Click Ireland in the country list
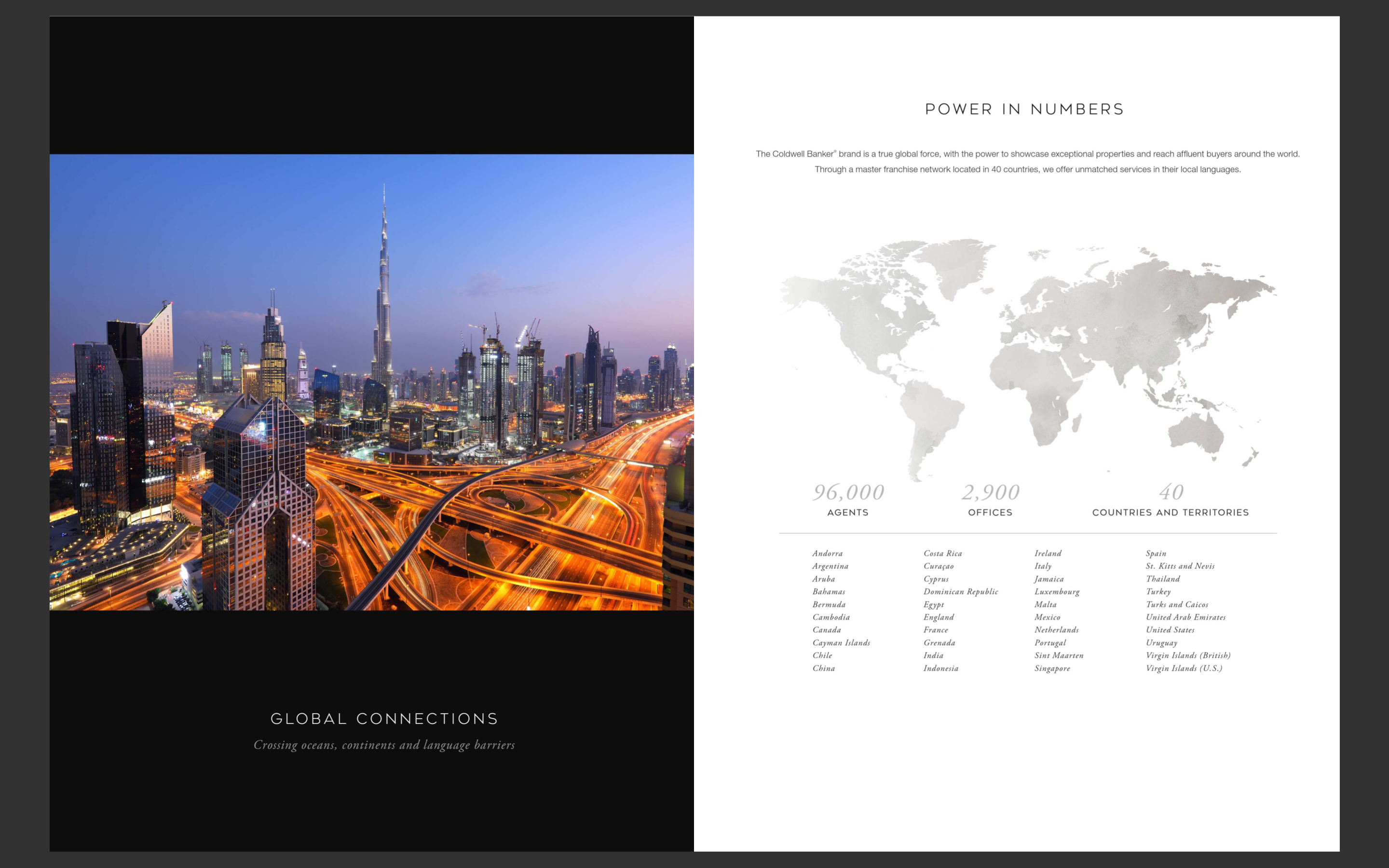The width and height of the screenshot is (1389, 868). (1048, 554)
